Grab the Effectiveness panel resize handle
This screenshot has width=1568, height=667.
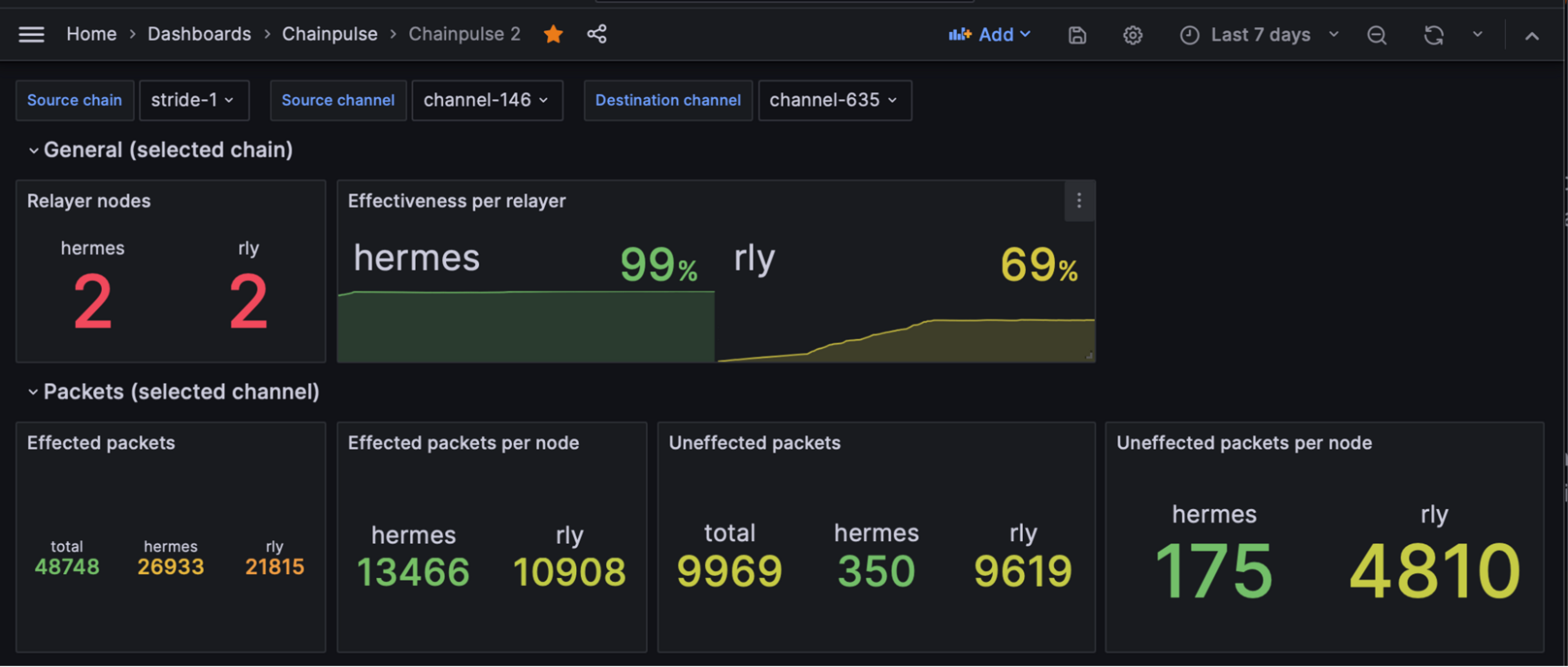click(x=1089, y=356)
